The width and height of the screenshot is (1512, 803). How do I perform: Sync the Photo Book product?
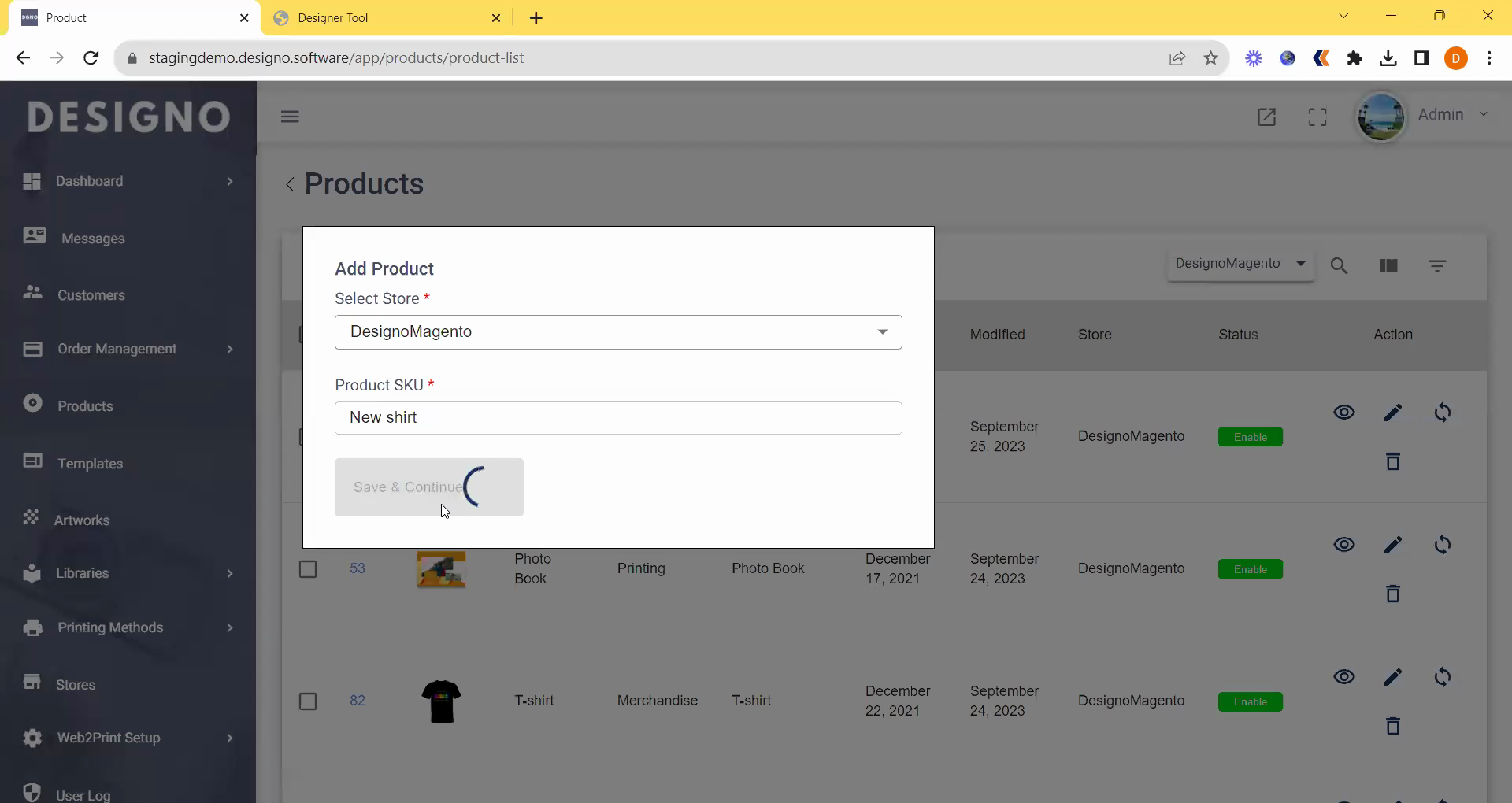[x=1442, y=545]
